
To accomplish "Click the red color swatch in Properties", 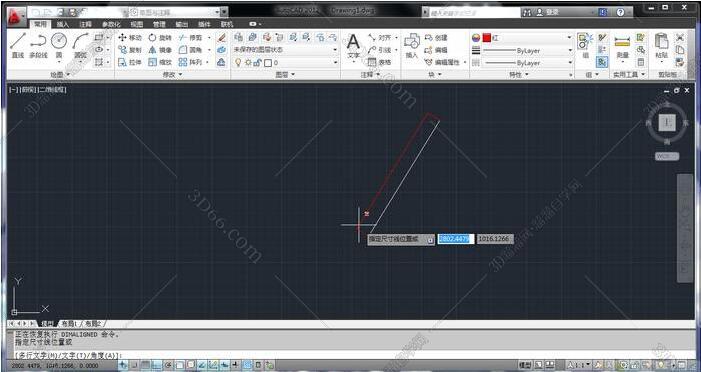I will [487, 38].
